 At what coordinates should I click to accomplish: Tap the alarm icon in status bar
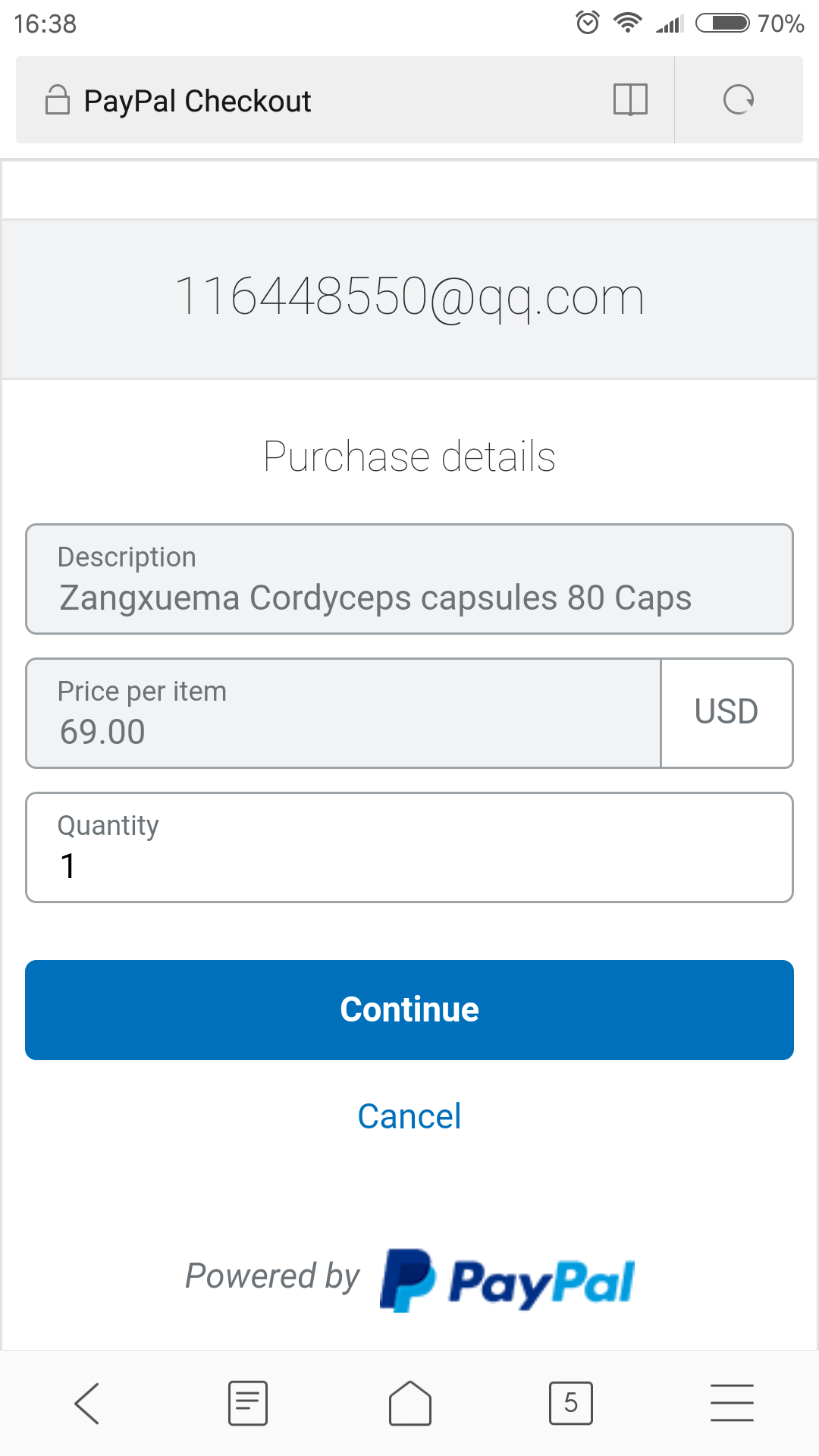point(588,24)
